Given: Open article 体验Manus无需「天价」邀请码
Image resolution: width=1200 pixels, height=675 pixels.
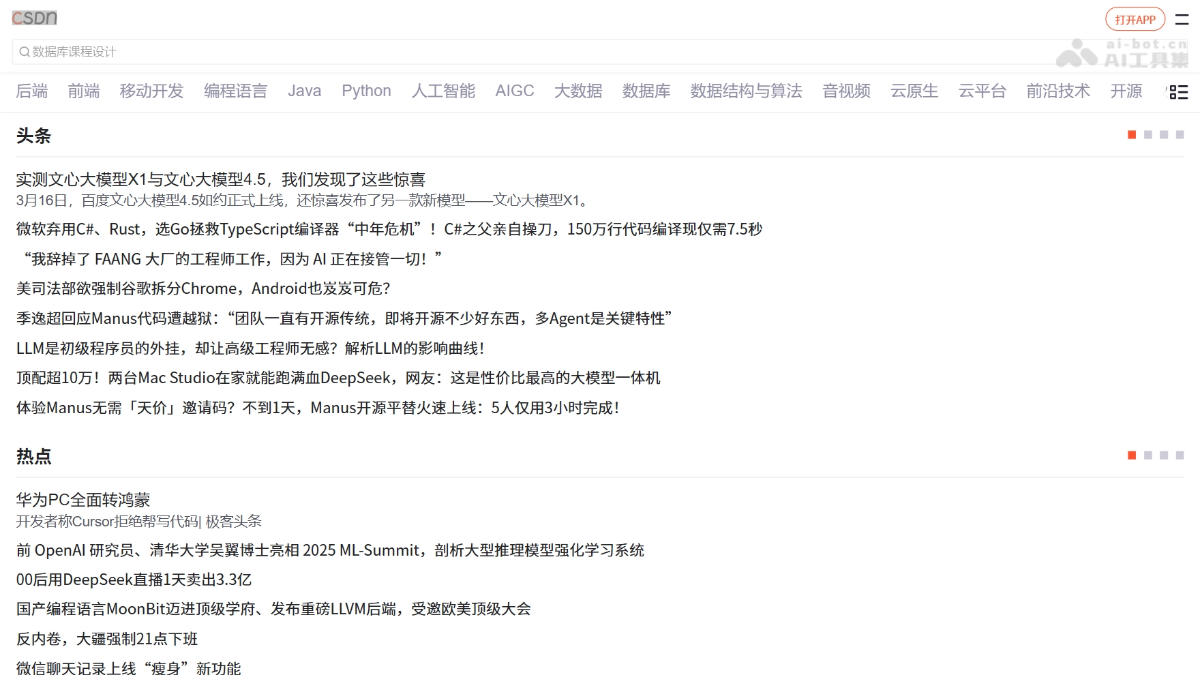Looking at the screenshot, I should coord(318,408).
